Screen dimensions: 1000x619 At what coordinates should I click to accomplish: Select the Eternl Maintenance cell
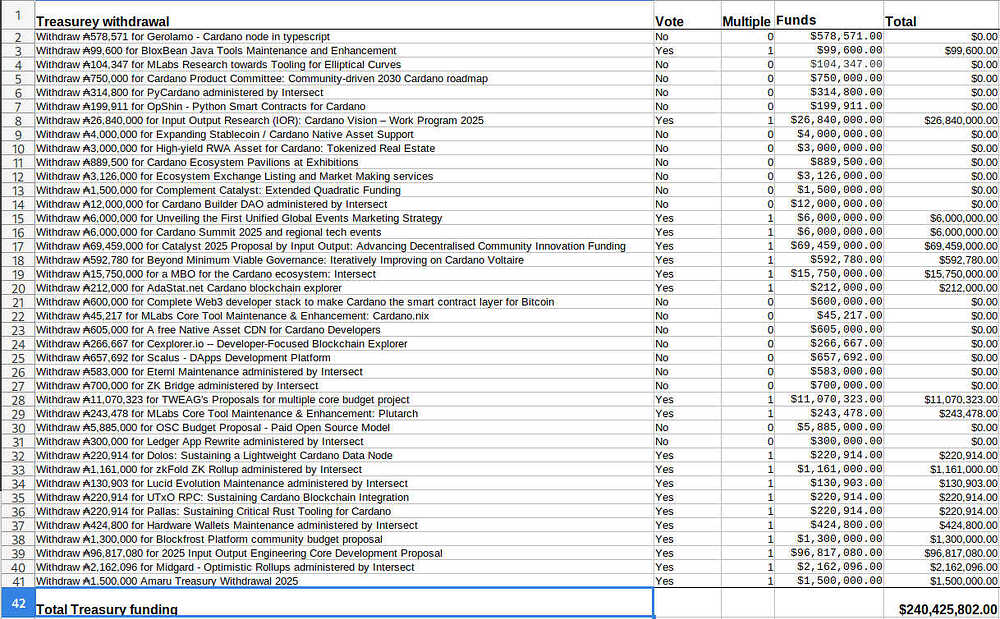(344, 372)
